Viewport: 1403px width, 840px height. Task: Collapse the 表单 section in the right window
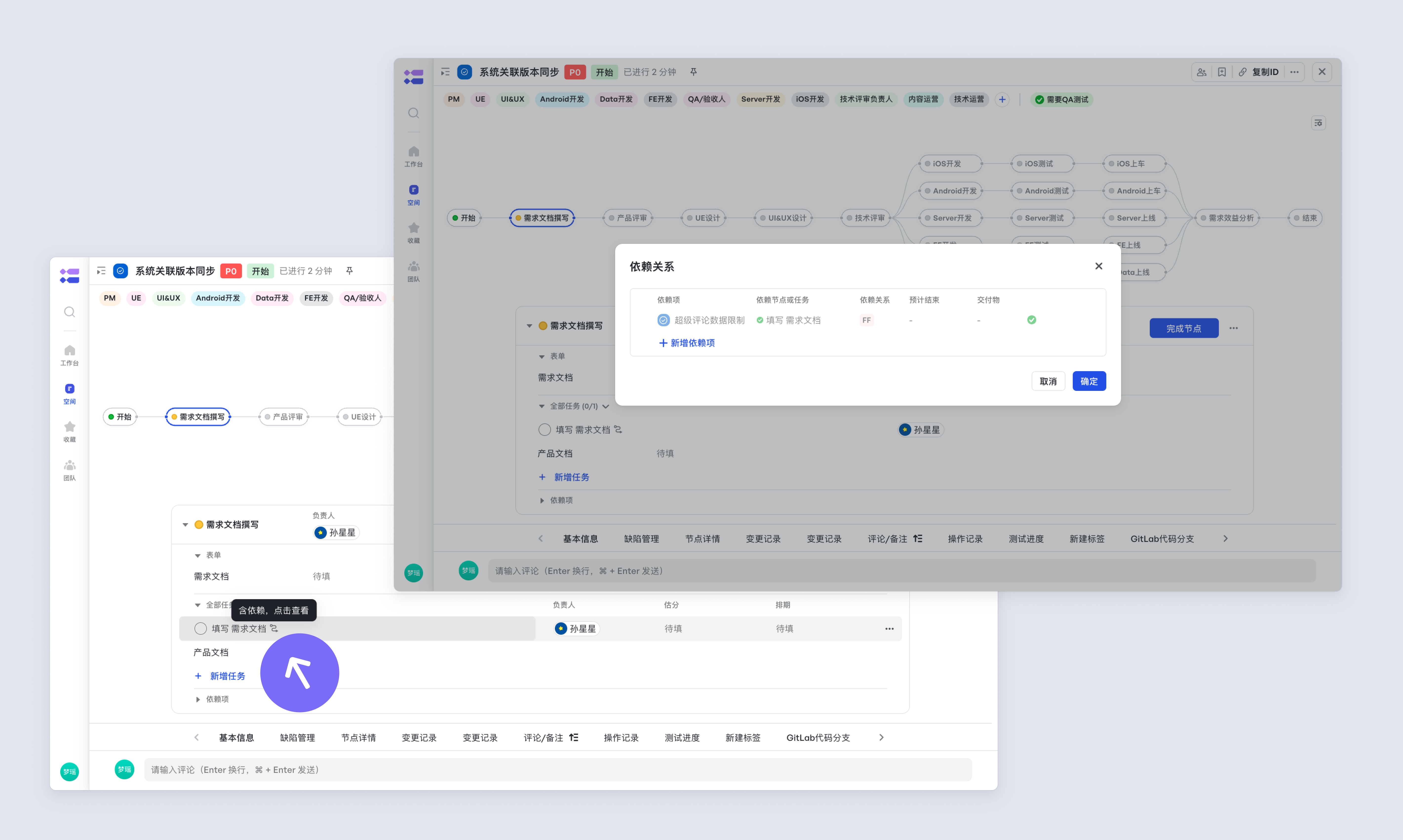[x=542, y=357]
